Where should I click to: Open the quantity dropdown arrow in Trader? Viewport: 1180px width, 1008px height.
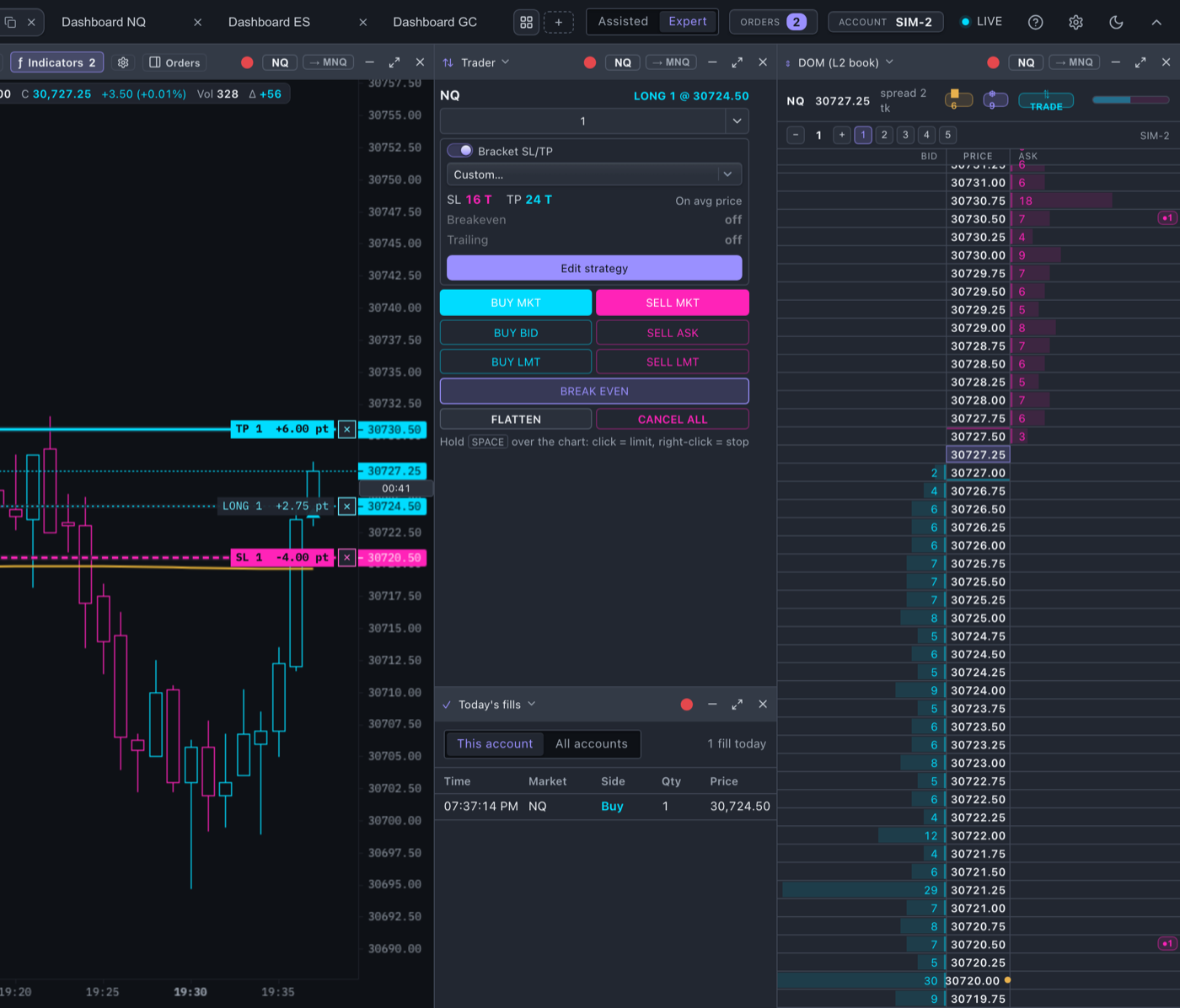click(x=737, y=121)
